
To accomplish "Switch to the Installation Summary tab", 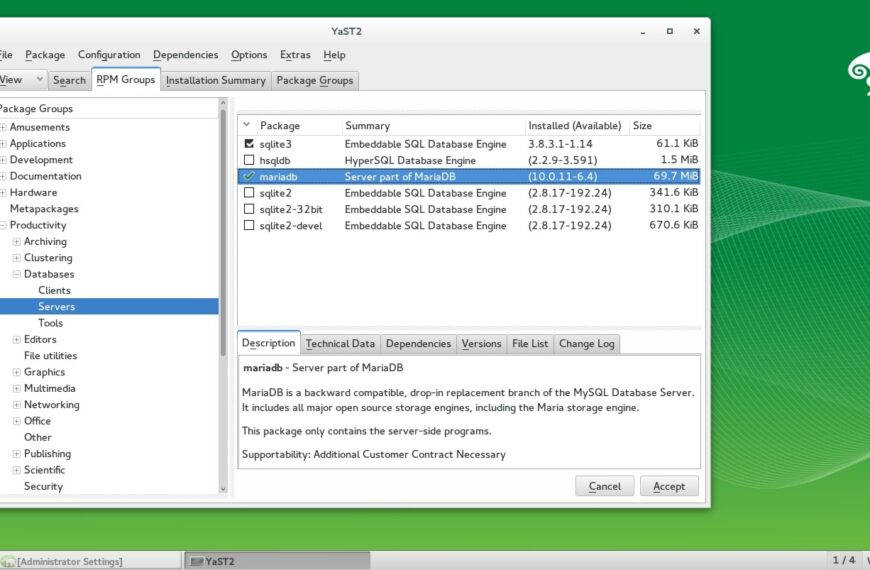I will (215, 80).
